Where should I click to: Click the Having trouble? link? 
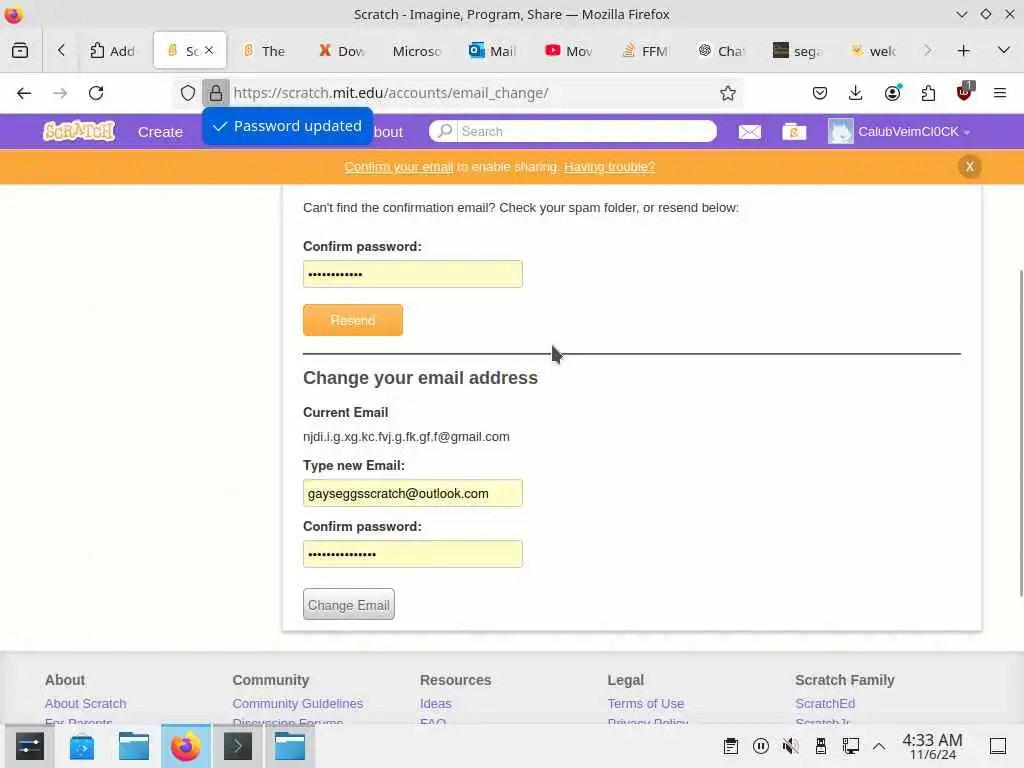pyautogui.click(x=609, y=167)
